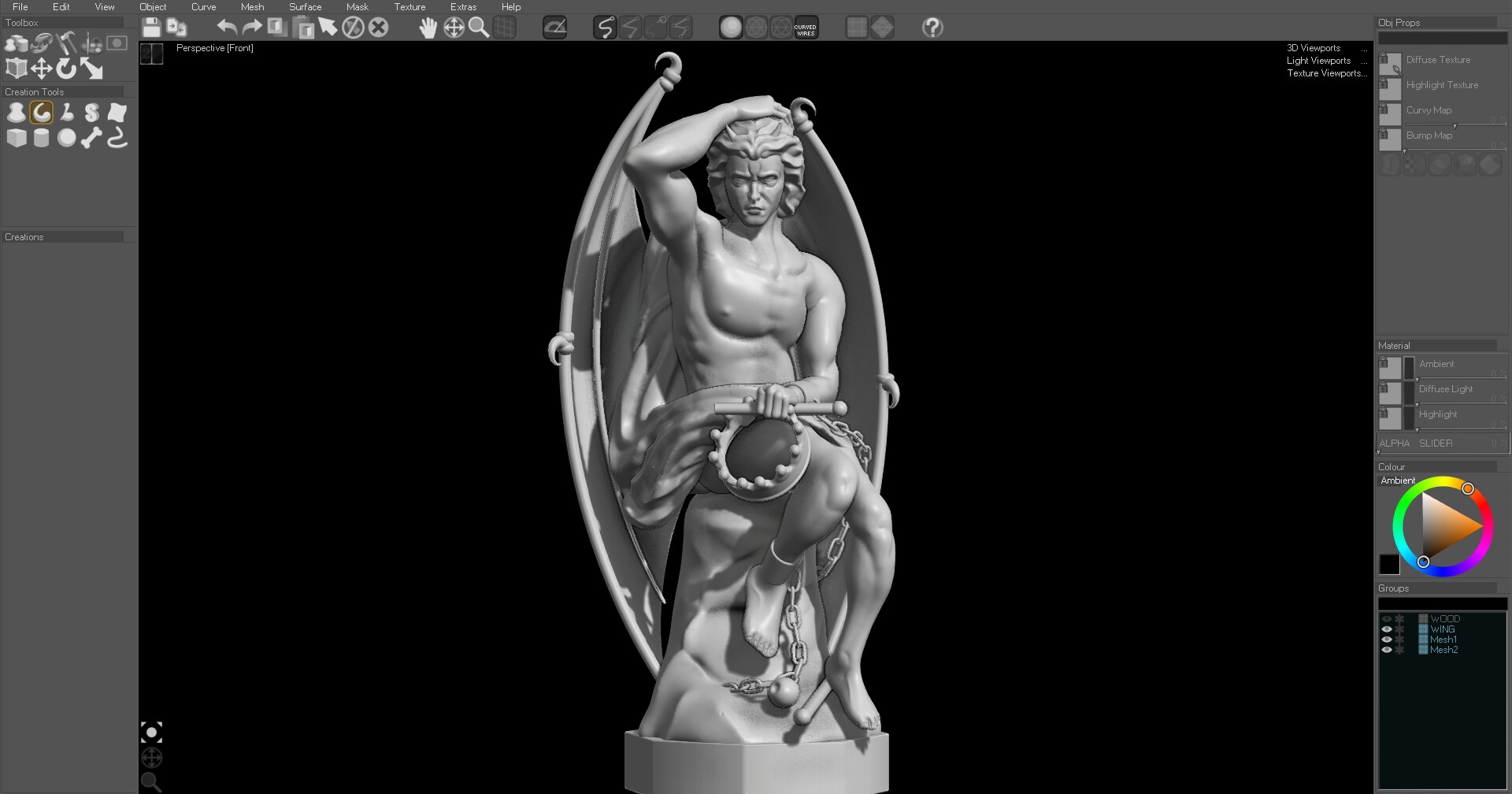Open the paint palette tool in the Toolbox
The image size is (1512, 794).
coord(91,43)
